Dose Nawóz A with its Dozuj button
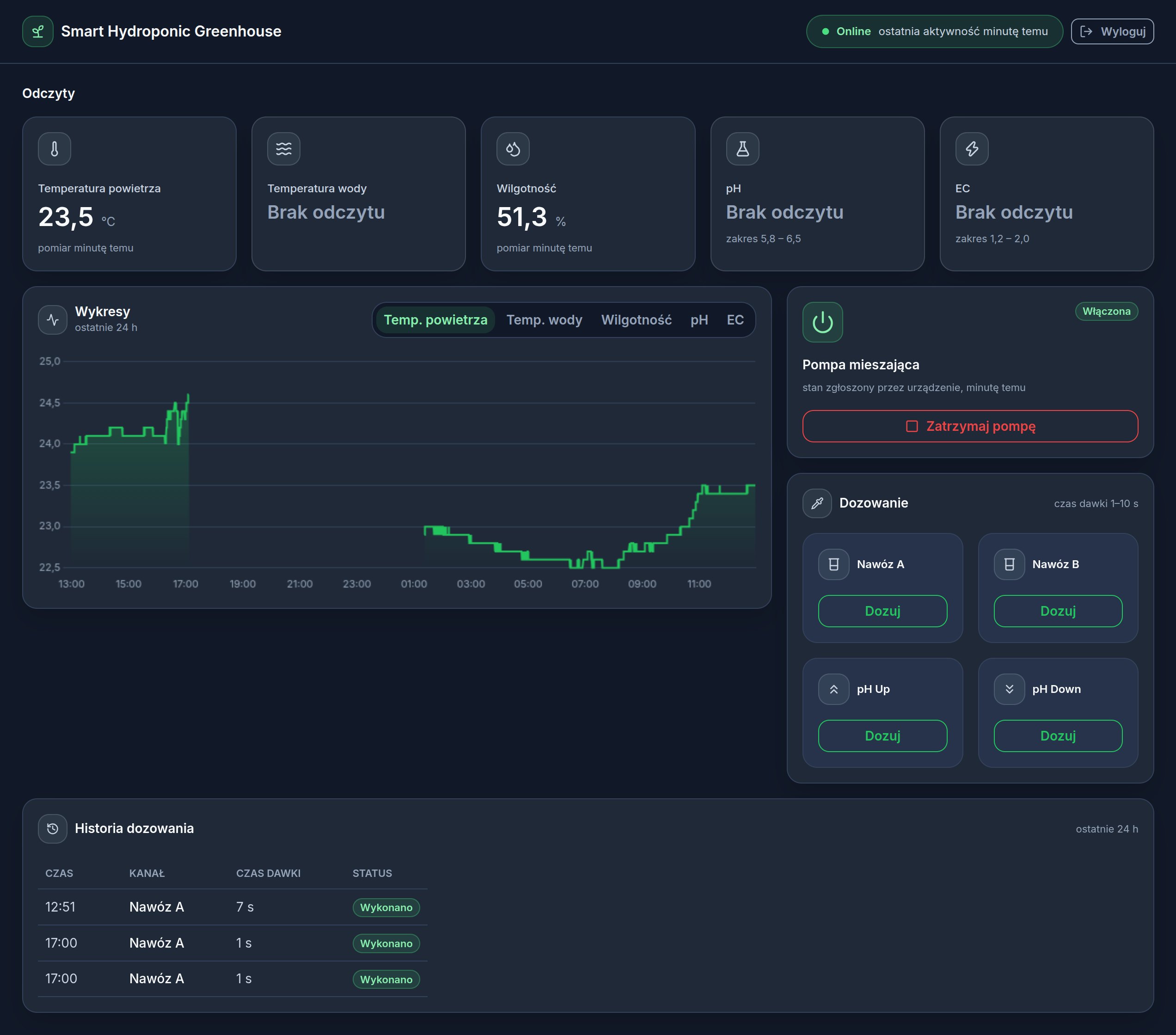This screenshot has width=1176, height=1035. (882, 611)
